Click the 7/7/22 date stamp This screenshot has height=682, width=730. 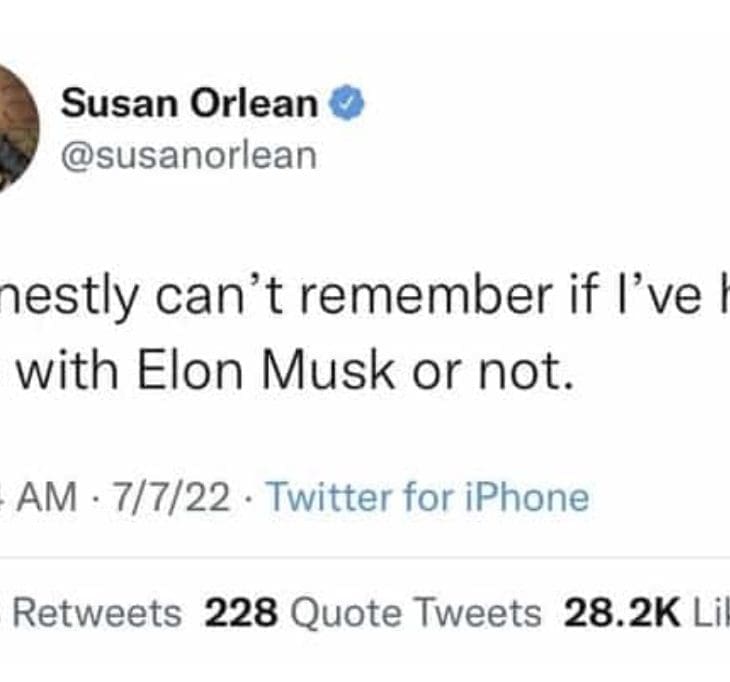coord(174,496)
